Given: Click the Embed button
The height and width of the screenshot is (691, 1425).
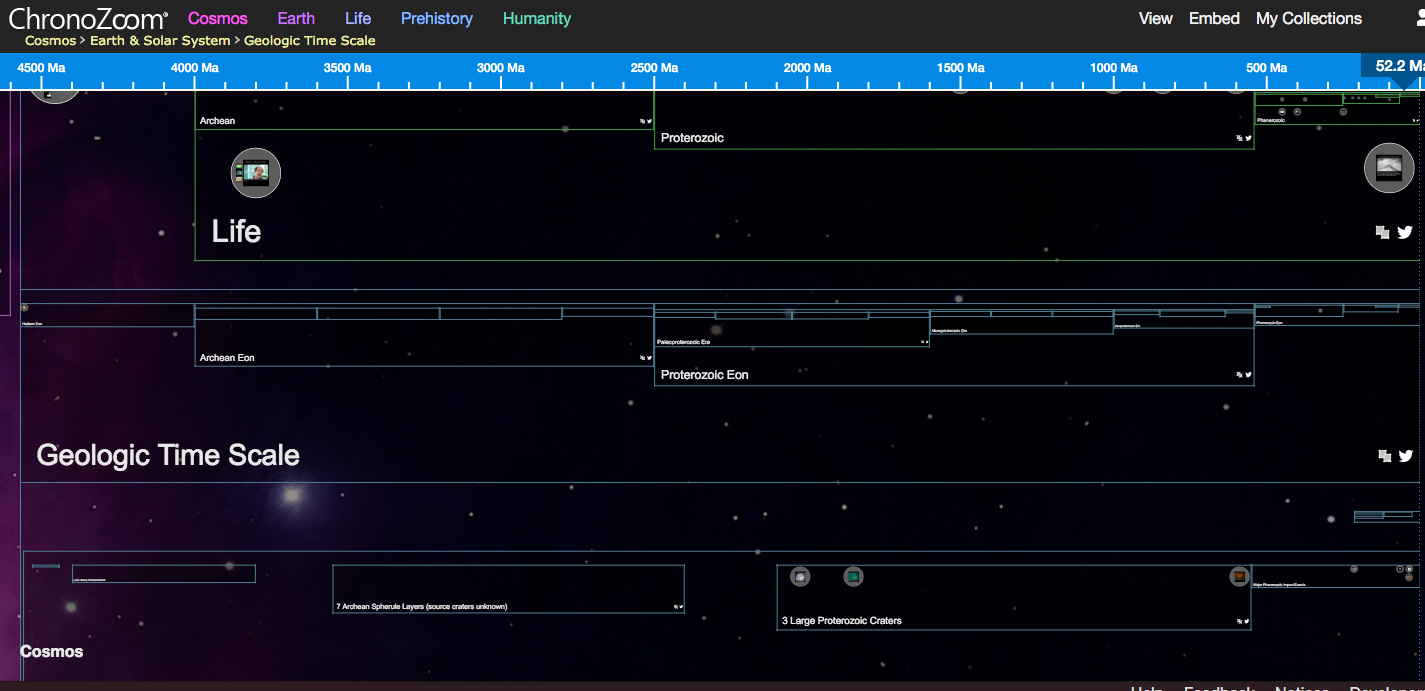Looking at the screenshot, I should tap(1214, 18).
